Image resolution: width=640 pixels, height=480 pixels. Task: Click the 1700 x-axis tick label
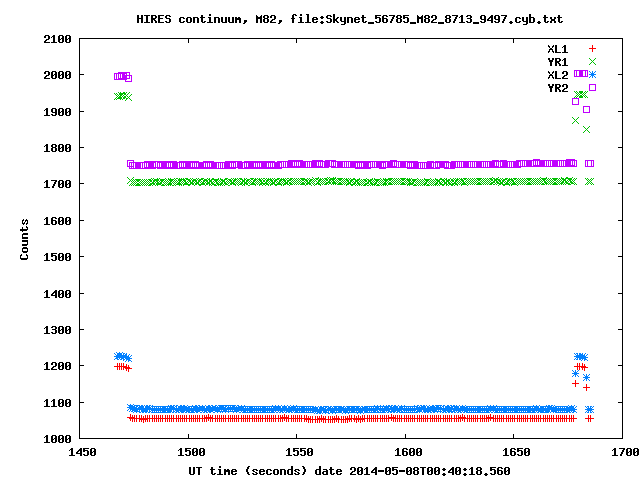click(x=625, y=452)
